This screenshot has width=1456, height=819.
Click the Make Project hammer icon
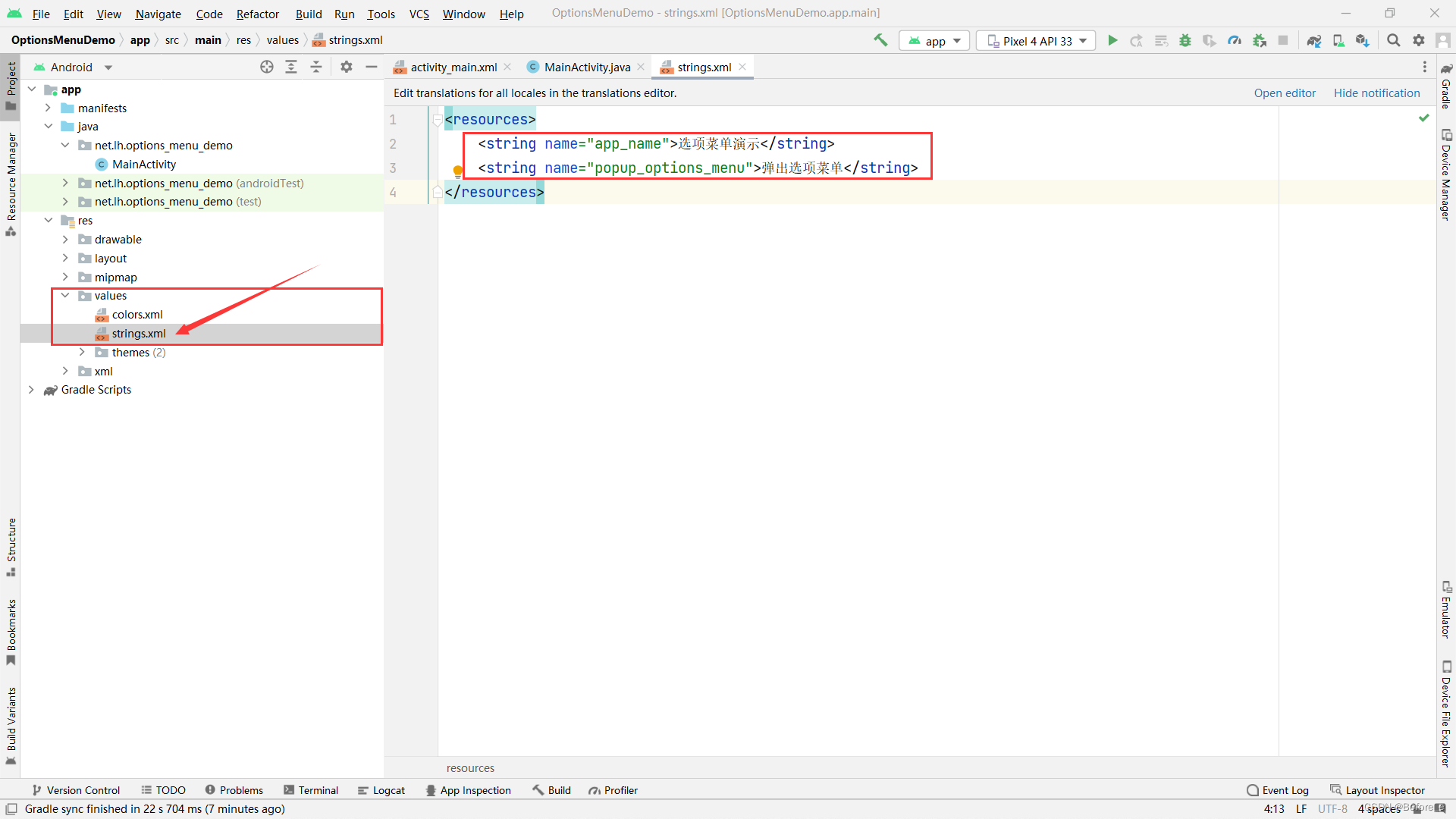click(880, 40)
